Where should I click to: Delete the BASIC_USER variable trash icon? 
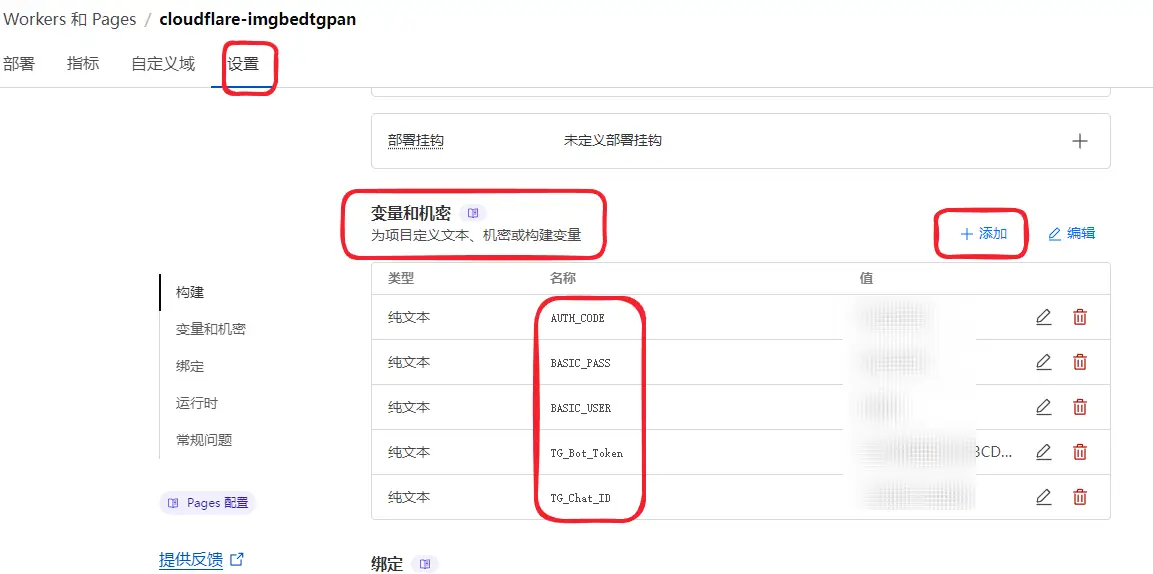point(1079,407)
